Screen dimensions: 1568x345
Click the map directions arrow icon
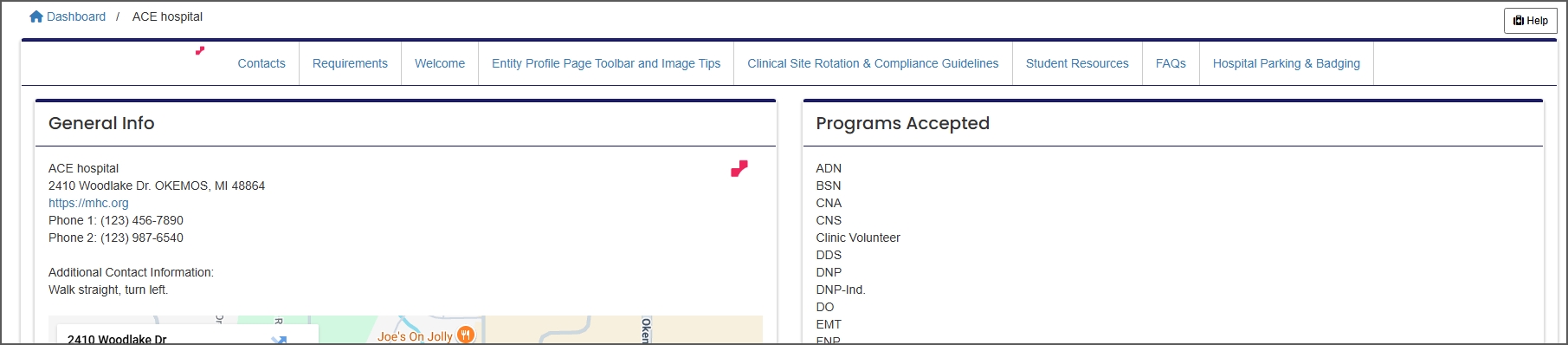pyautogui.click(x=279, y=340)
